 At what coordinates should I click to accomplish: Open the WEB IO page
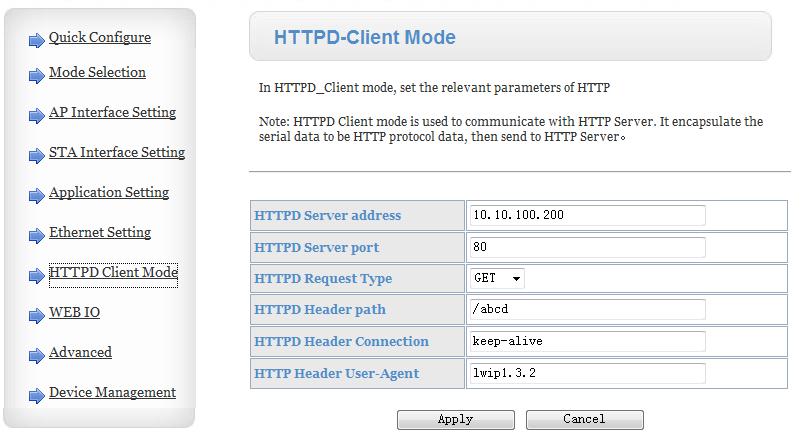click(75, 312)
